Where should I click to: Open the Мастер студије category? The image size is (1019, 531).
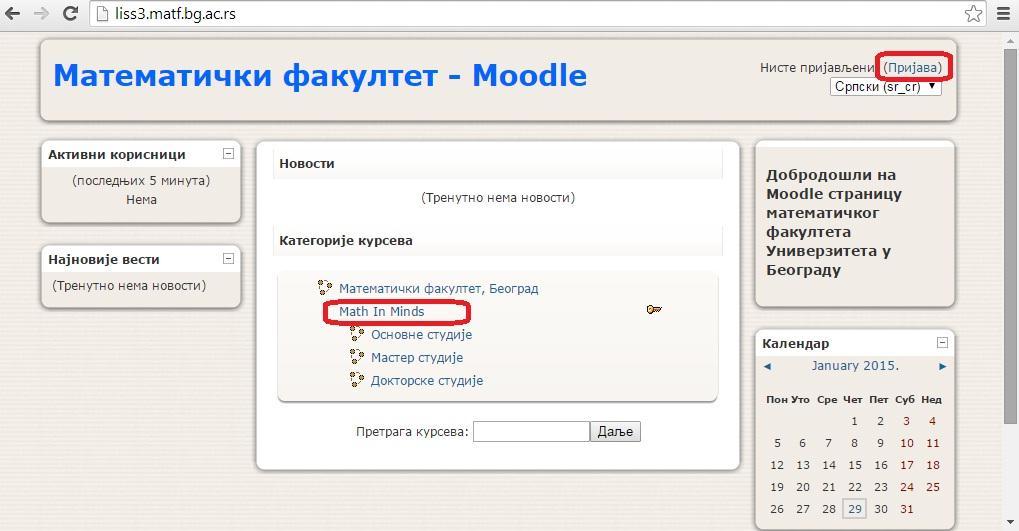[x=417, y=357]
